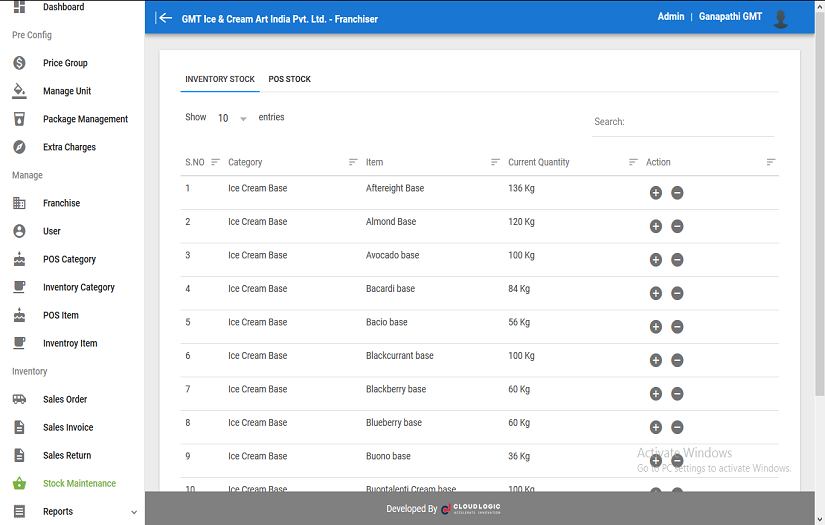This screenshot has width=825, height=525.
Task: Open Sales Return menu item
Action: coord(67,456)
